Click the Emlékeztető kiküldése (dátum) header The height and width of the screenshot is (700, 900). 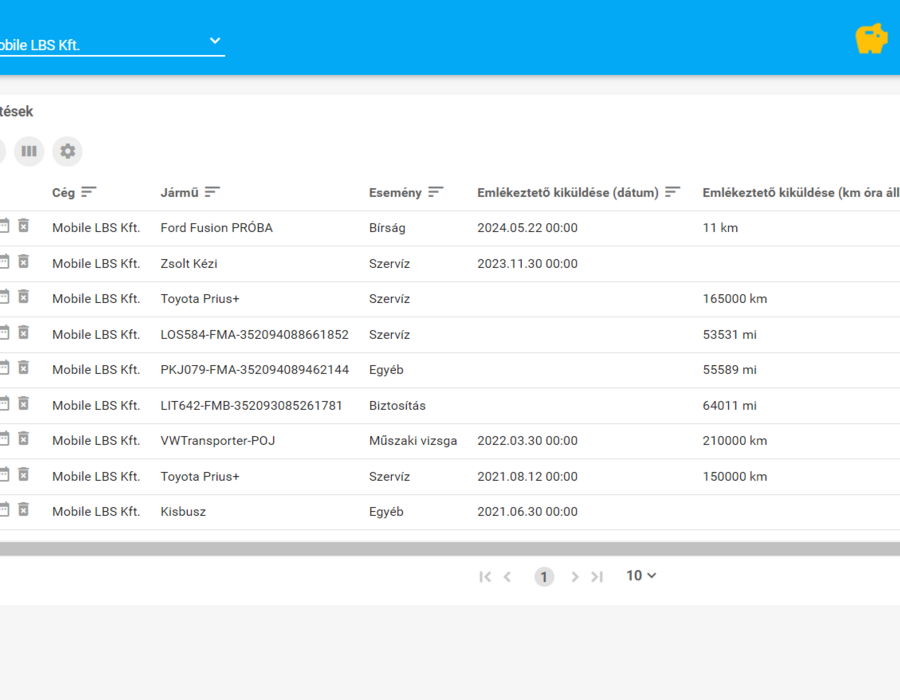[568, 193]
